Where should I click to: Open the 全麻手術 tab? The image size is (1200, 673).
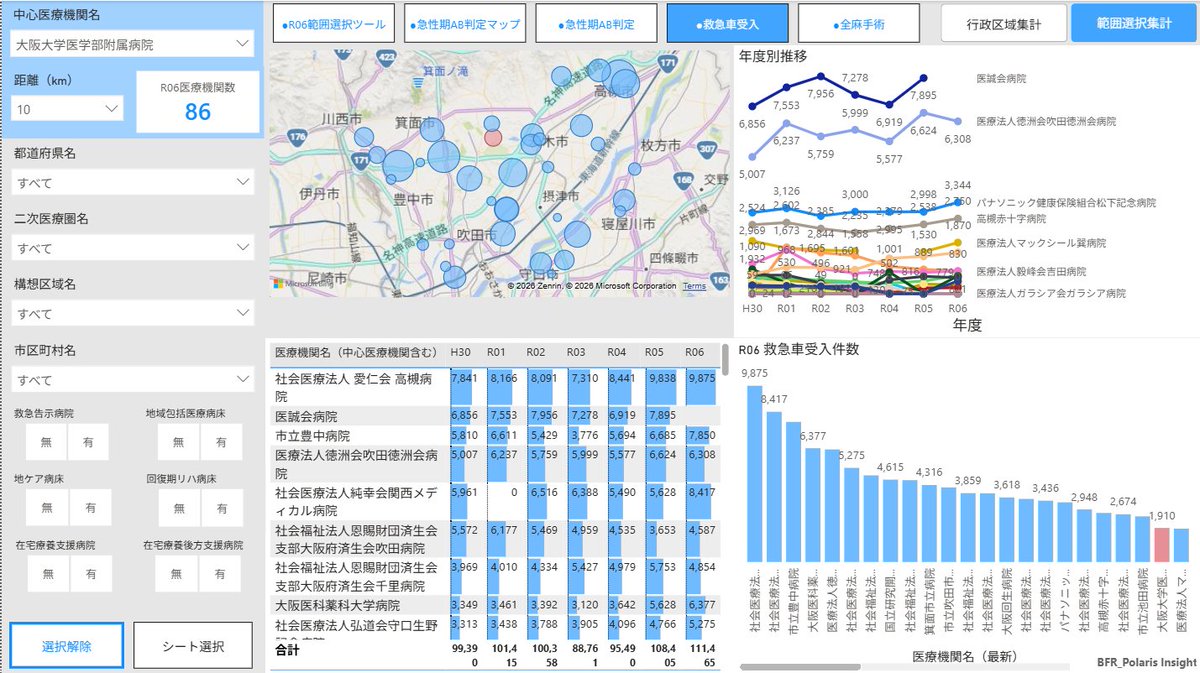(x=858, y=23)
